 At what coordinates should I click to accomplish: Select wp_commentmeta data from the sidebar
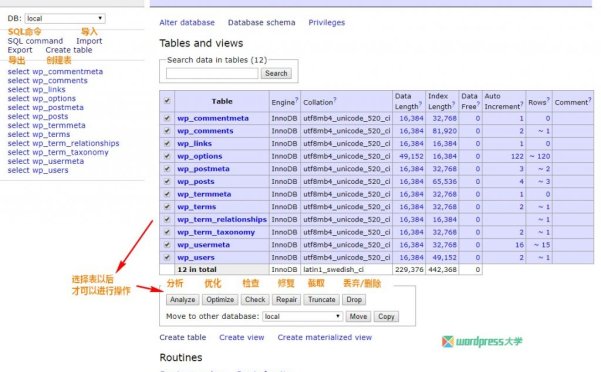click(18, 72)
